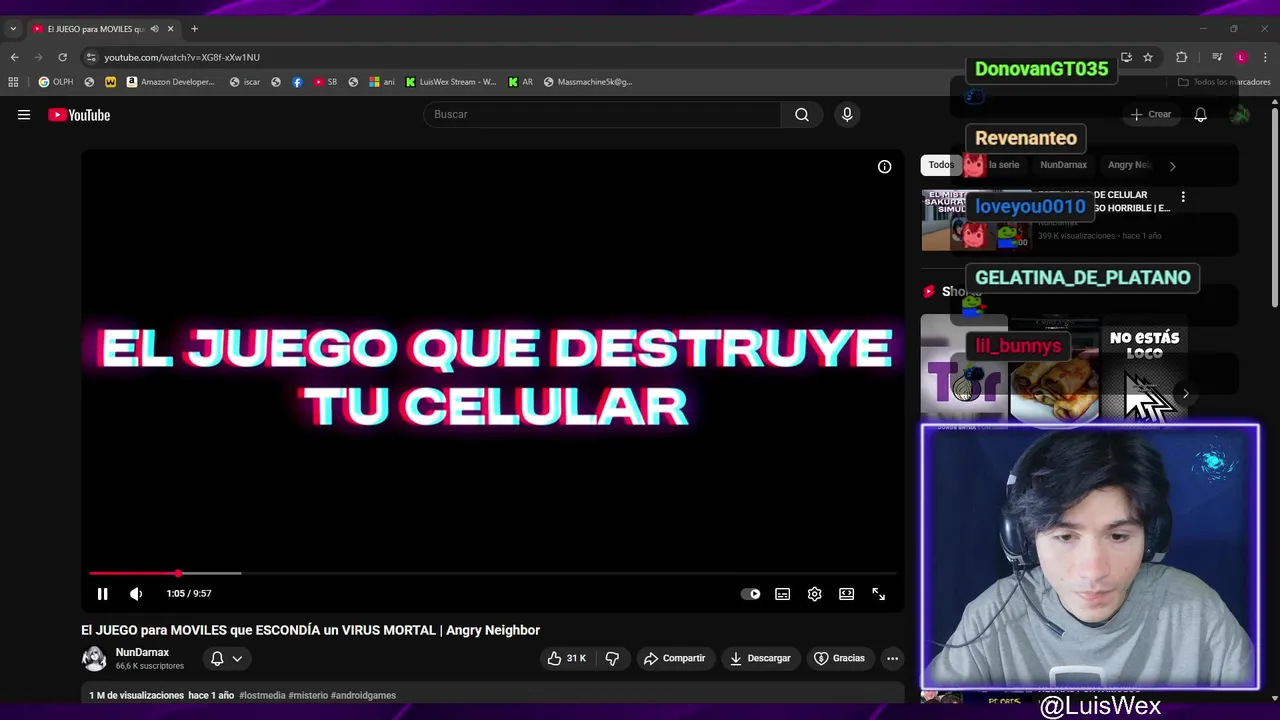Open media controls in Chrome toolbar

[1217, 57]
